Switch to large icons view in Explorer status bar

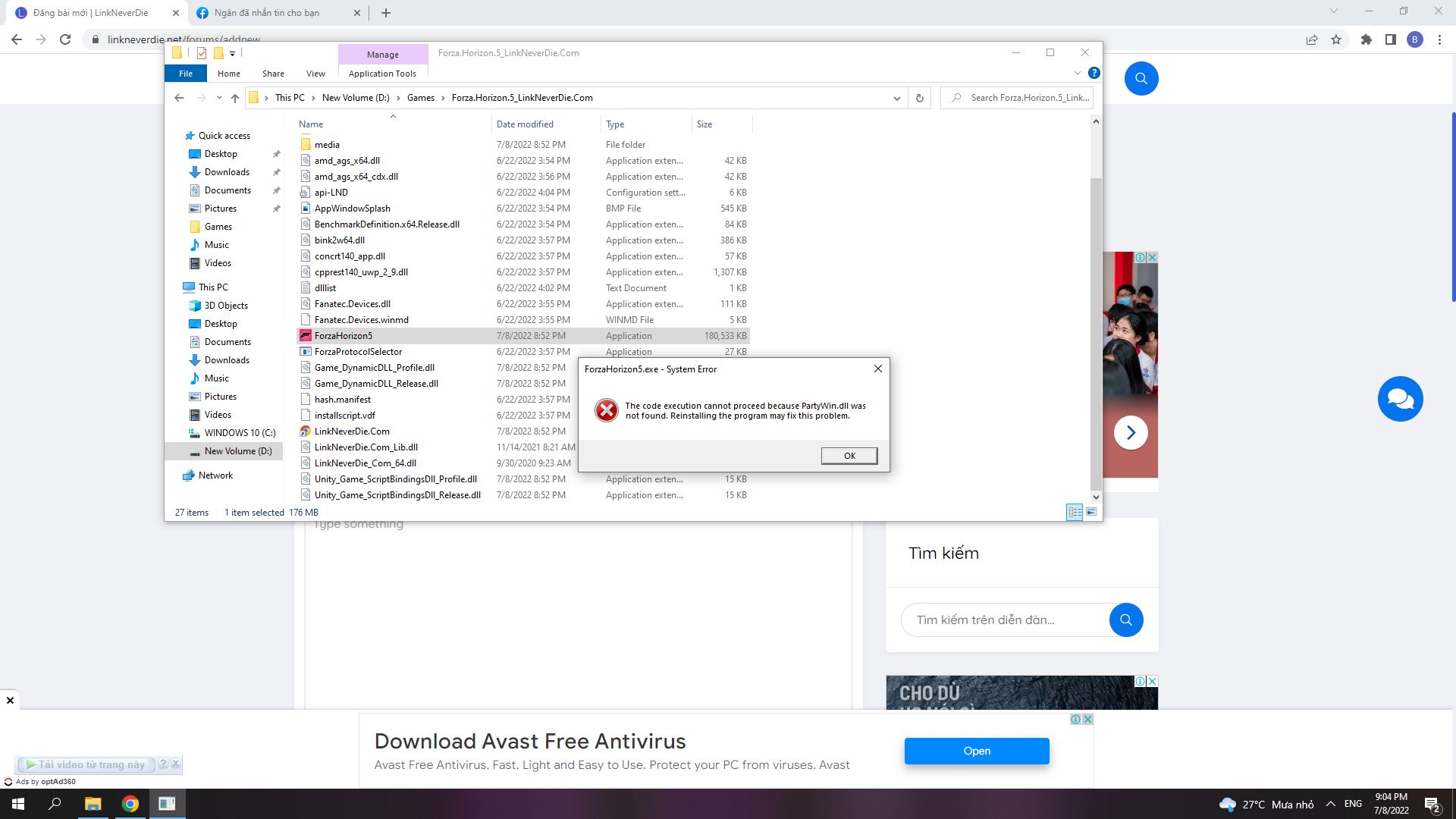1091,512
